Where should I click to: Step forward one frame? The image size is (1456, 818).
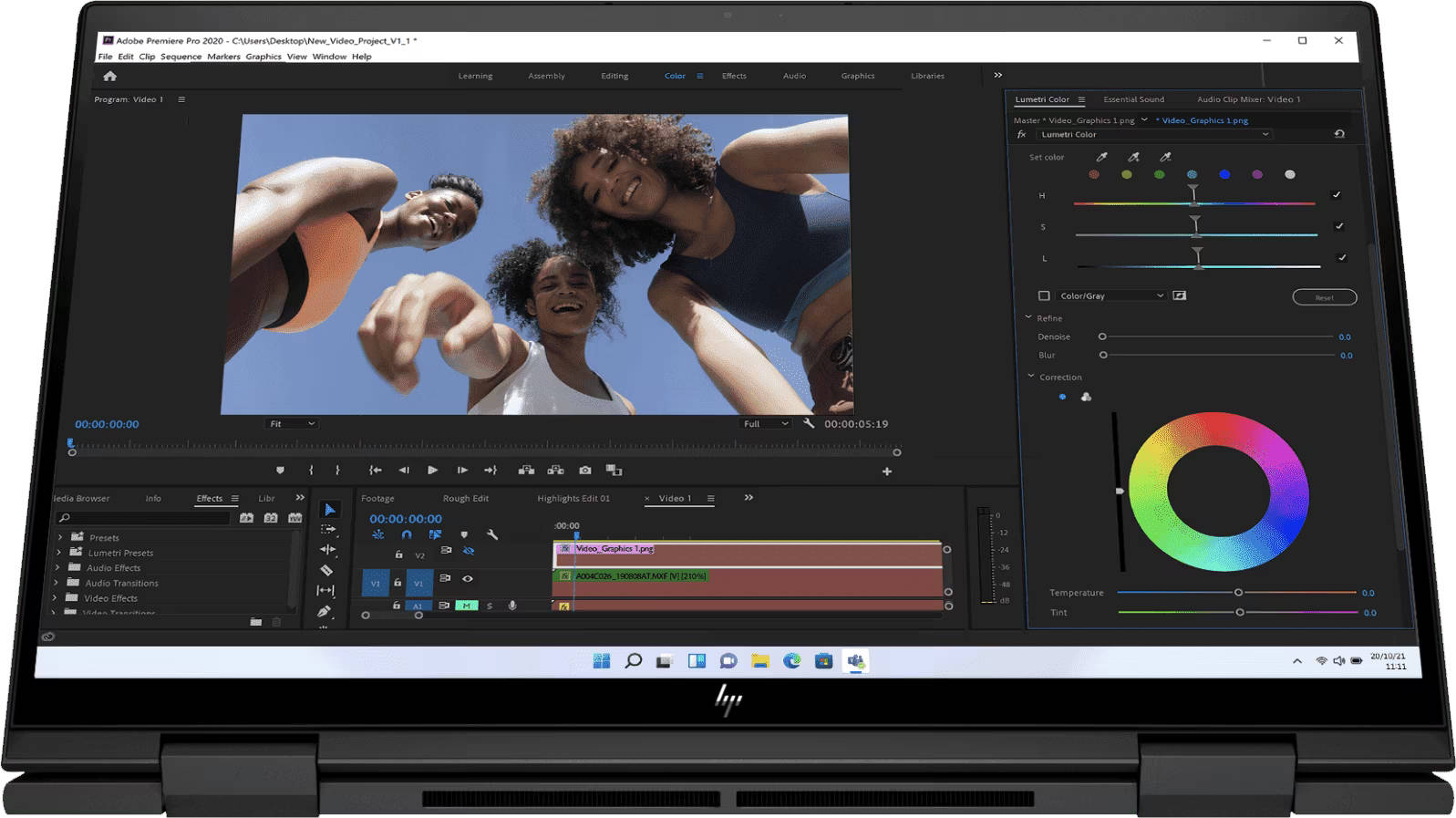[462, 471]
